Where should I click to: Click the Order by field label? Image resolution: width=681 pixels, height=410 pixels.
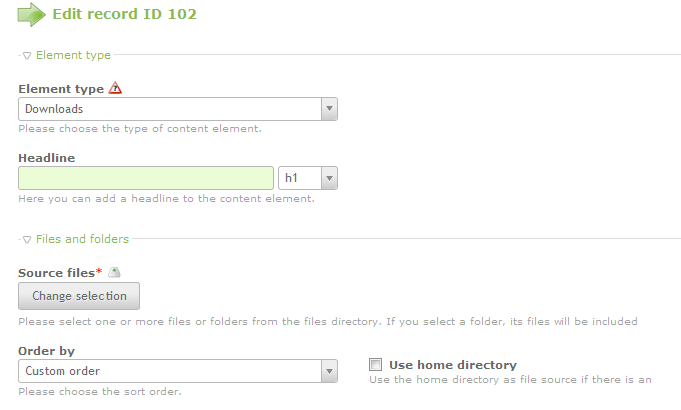point(46,351)
